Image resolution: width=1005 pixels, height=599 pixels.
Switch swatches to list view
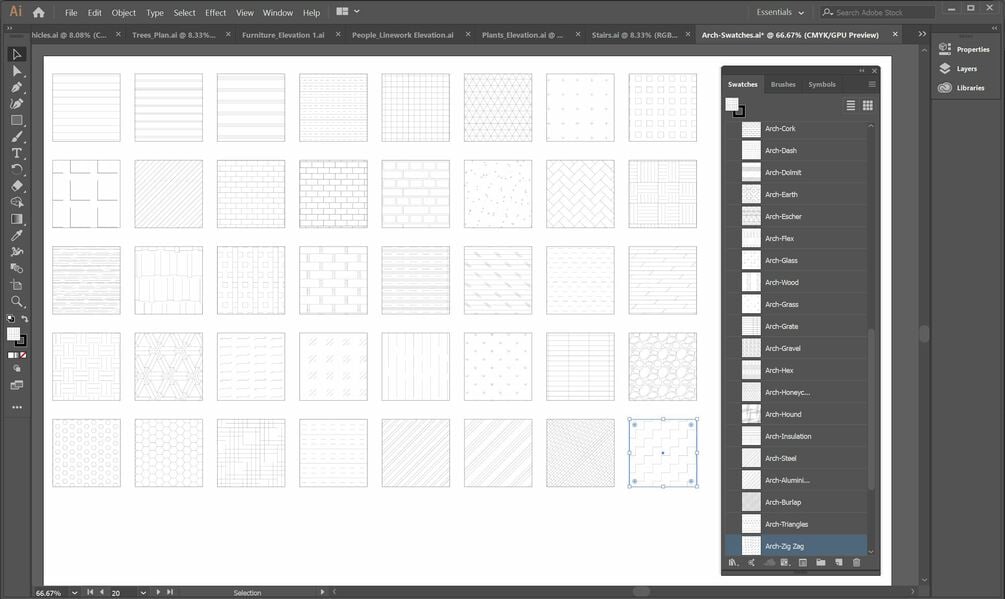point(851,106)
